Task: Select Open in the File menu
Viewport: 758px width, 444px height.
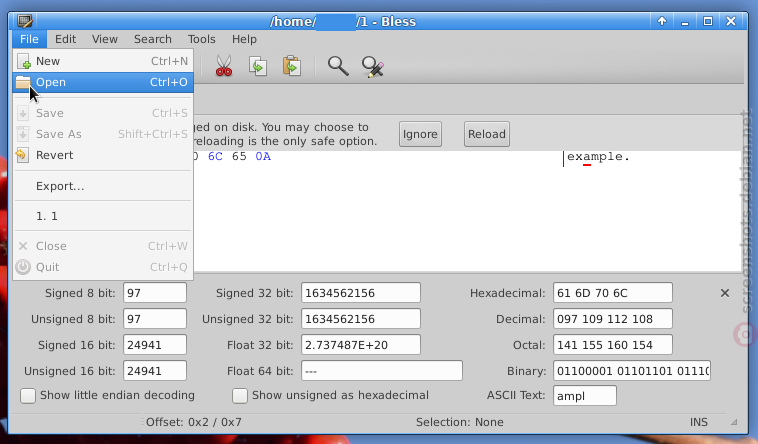Action: [x=103, y=82]
